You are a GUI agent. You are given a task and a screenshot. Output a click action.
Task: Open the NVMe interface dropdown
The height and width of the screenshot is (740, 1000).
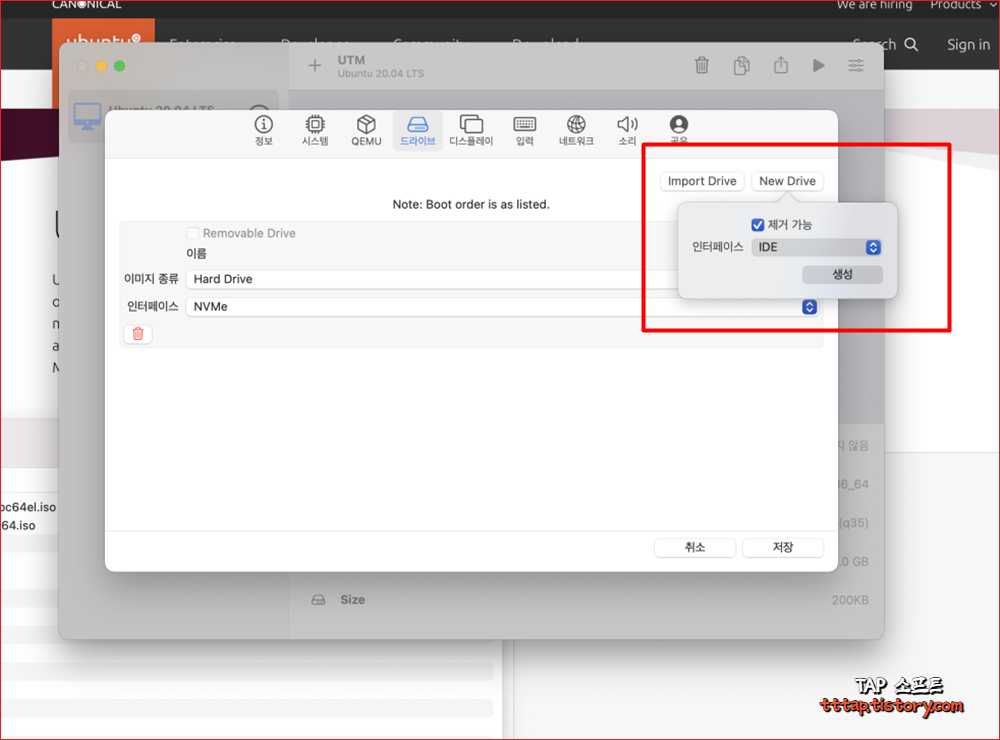(x=502, y=307)
